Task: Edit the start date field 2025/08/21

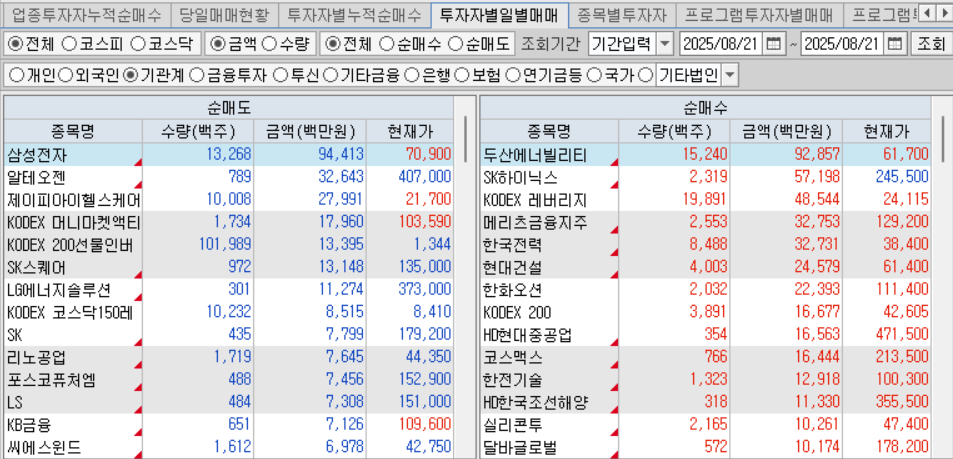Action: 722,44
